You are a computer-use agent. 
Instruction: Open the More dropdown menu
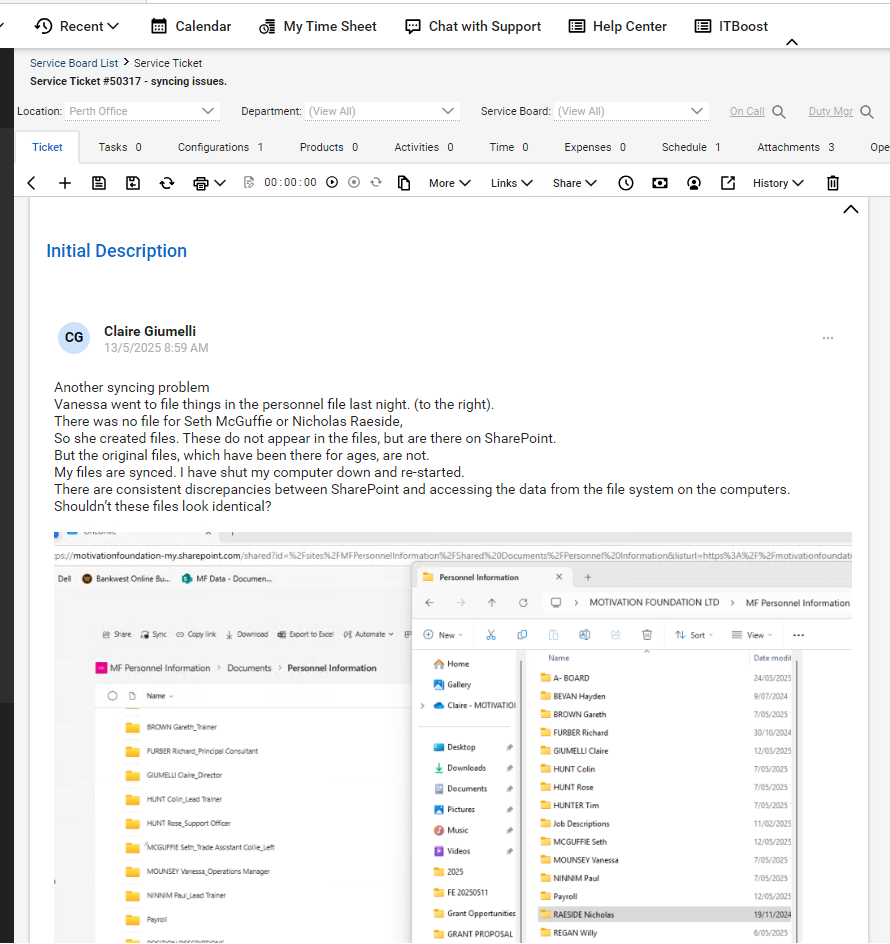click(x=449, y=183)
